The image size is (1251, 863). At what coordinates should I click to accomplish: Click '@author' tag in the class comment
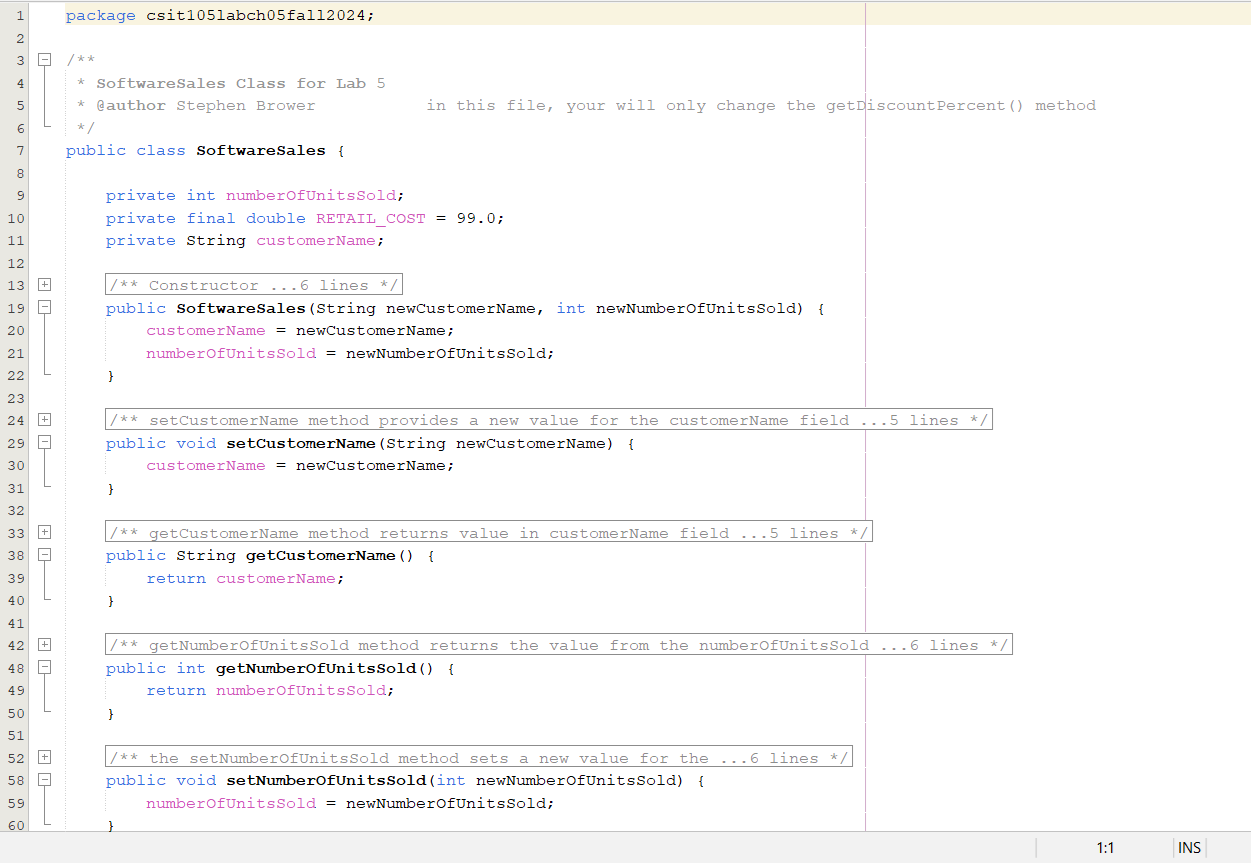click(131, 105)
